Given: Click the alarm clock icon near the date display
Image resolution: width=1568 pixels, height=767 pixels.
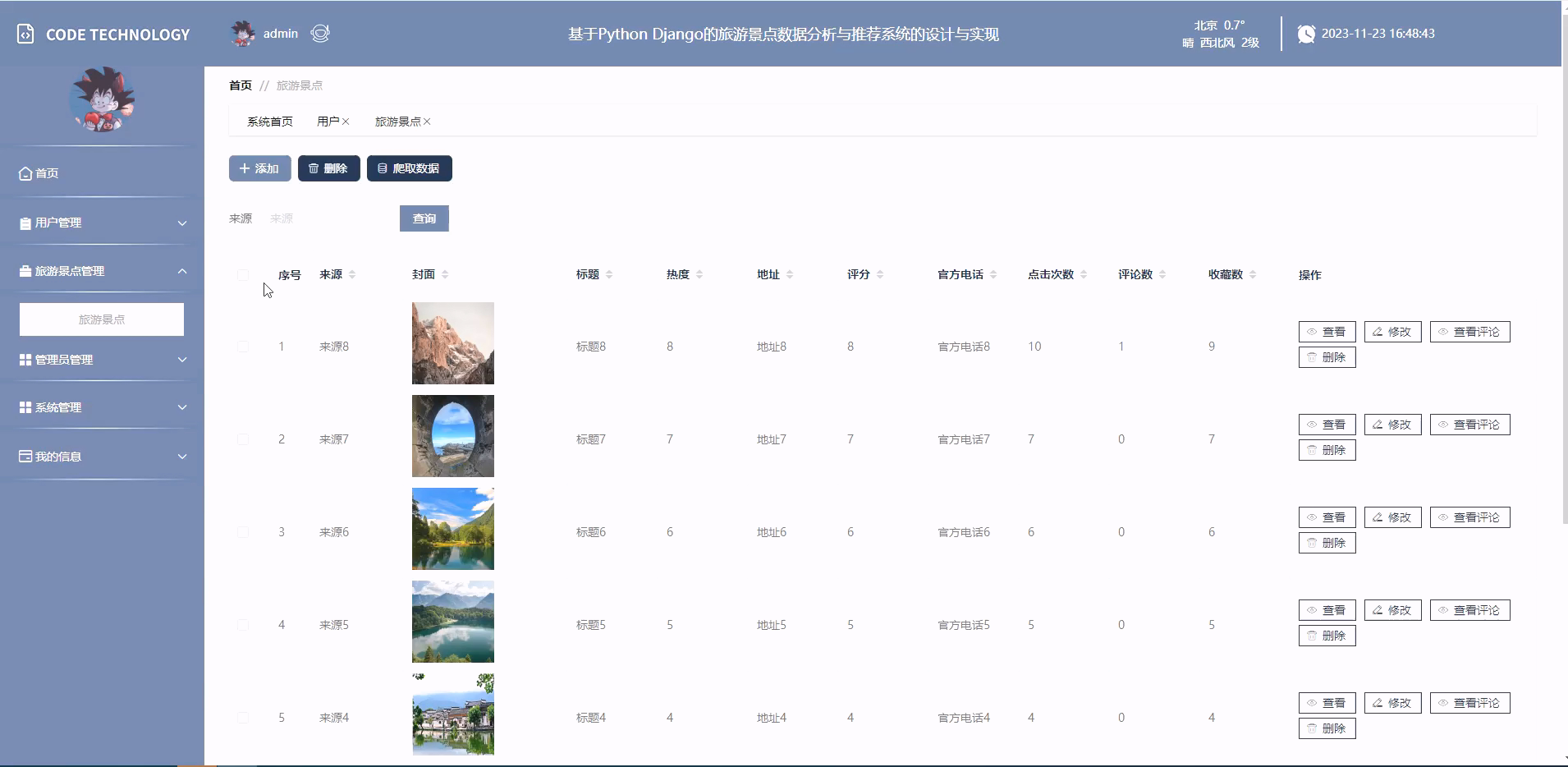Looking at the screenshot, I should pyautogui.click(x=1307, y=33).
